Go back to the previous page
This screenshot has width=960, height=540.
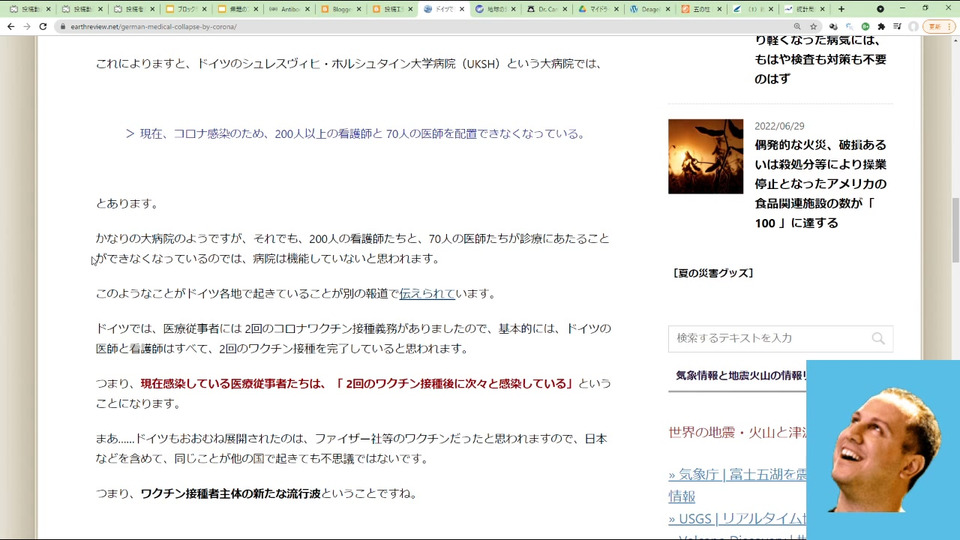[x=10, y=26]
